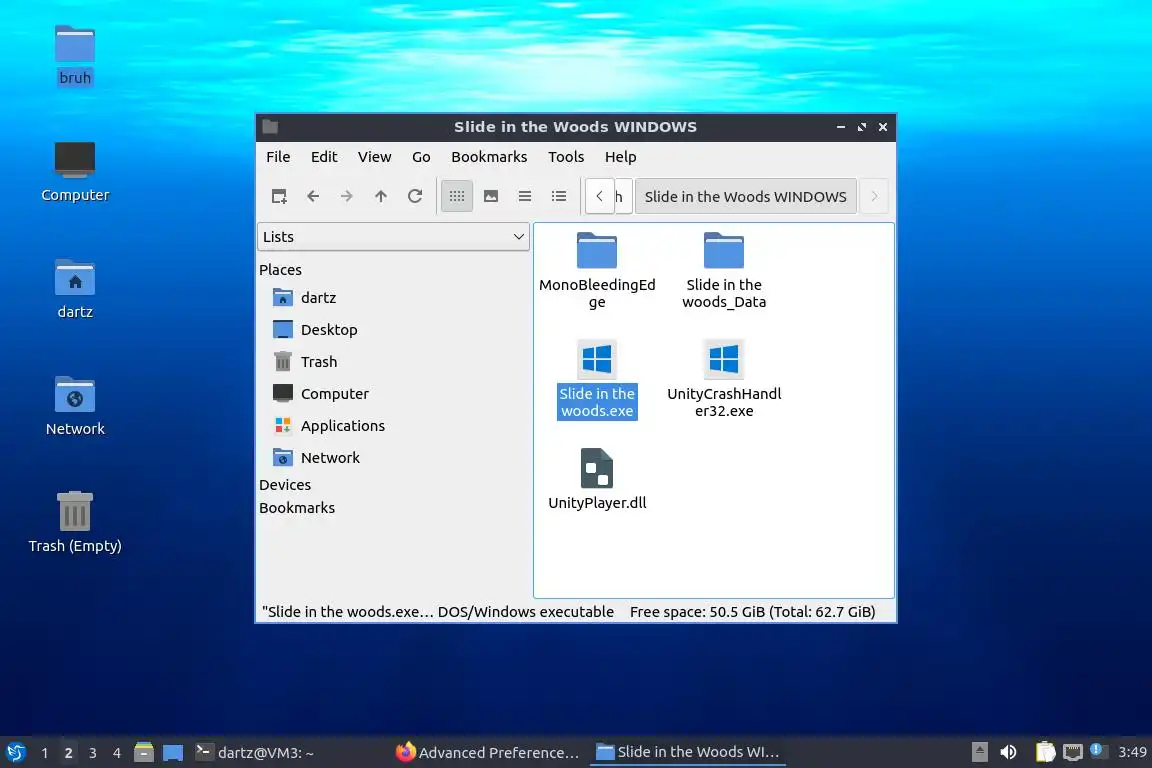This screenshot has height=768, width=1152.
Task: Switch to workspace 4
Action: [x=117, y=753]
